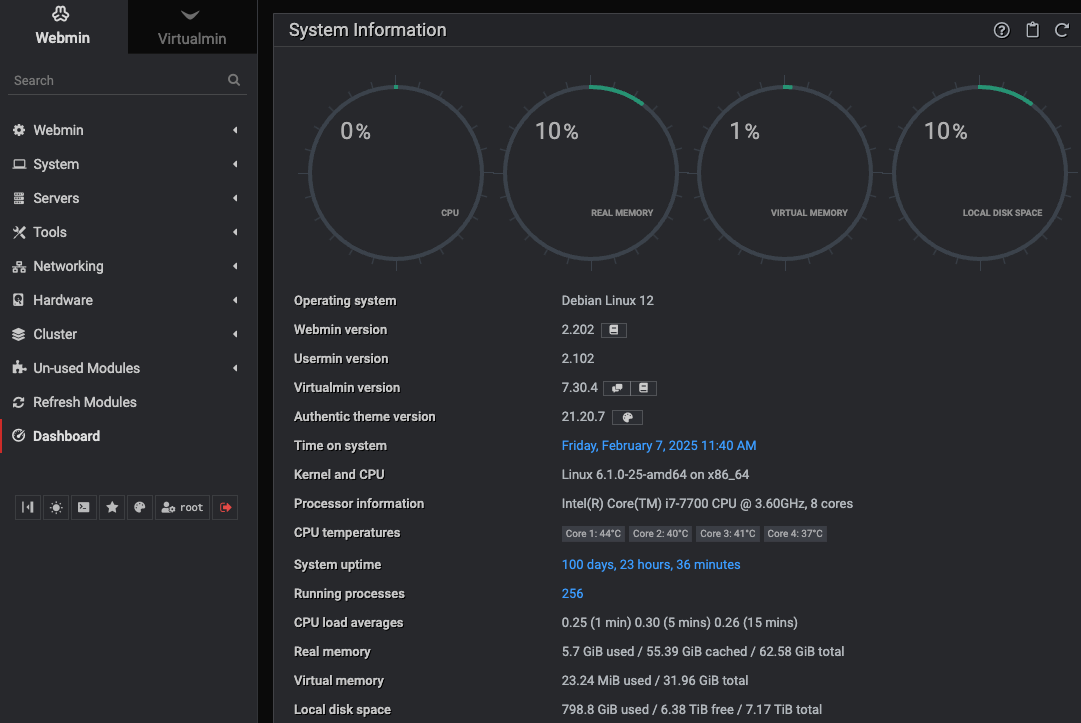Open root user account settings icon
1081x723 pixels.
click(182, 507)
